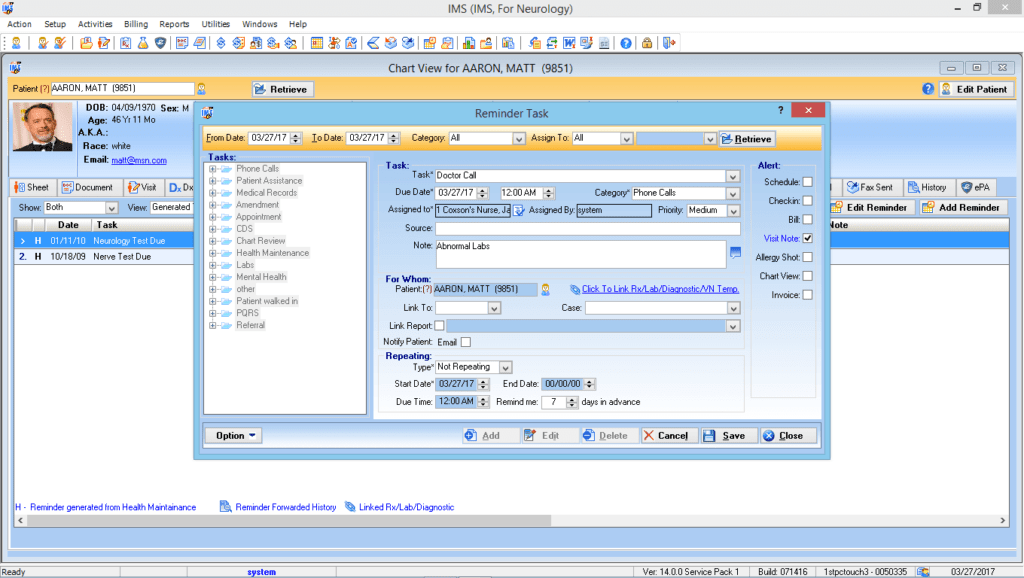Image resolution: width=1024 pixels, height=578 pixels.
Task: Click the bar chart reports icon on toolbar
Action: click(x=467, y=43)
